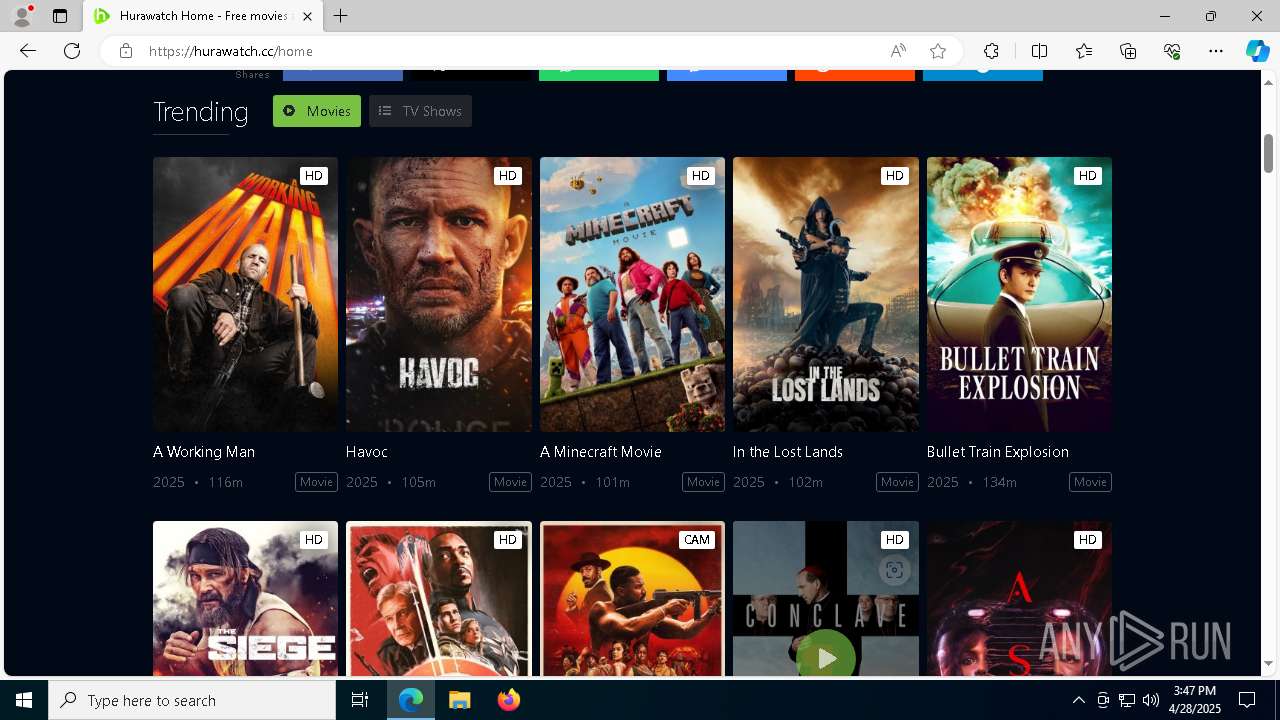Screen dimensions: 1280x720
Task: Click the scrollbar down arrow
Action: tap(1268, 664)
